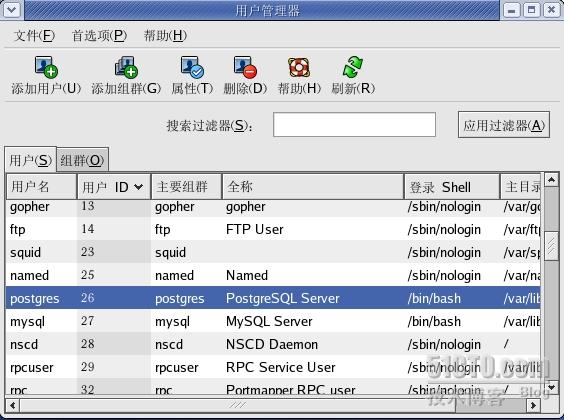The width and height of the screenshot is (564, 420).
Task: Minimize the User Manager window
Action: tap(511, 10)
